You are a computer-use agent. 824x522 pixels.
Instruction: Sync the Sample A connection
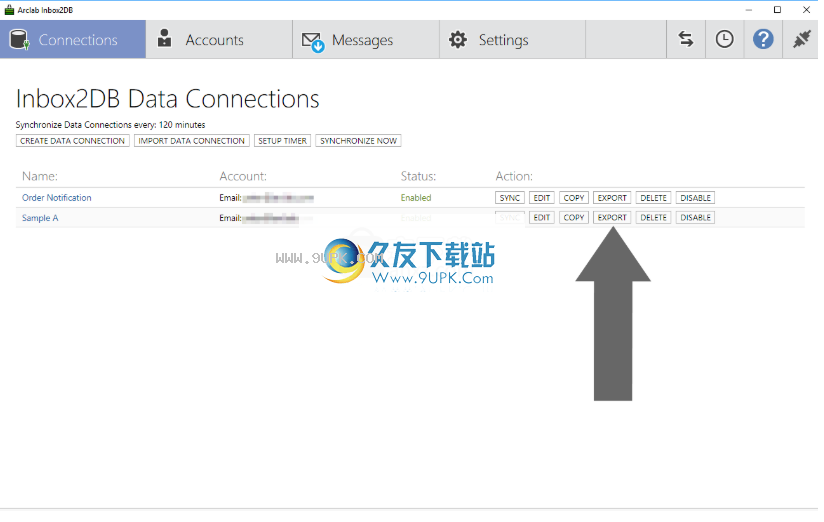click(510, 218)
